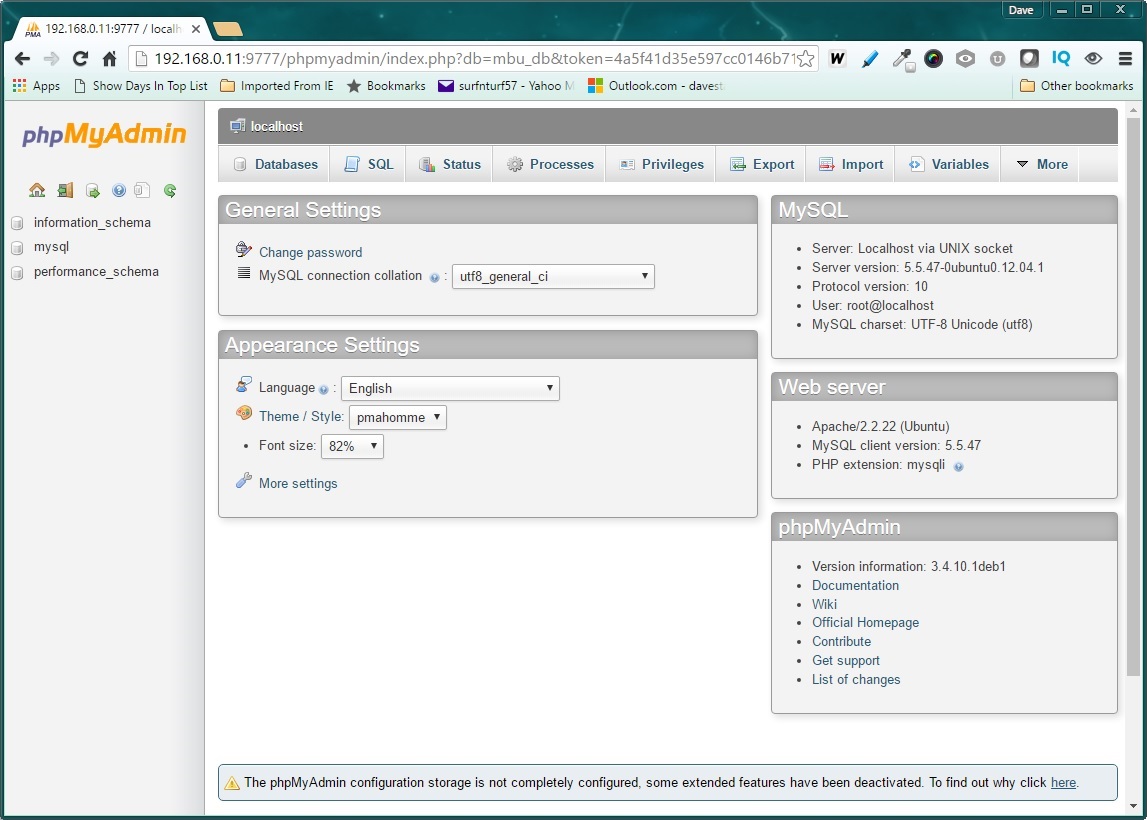Open the List of changes link

pos(856,680)
